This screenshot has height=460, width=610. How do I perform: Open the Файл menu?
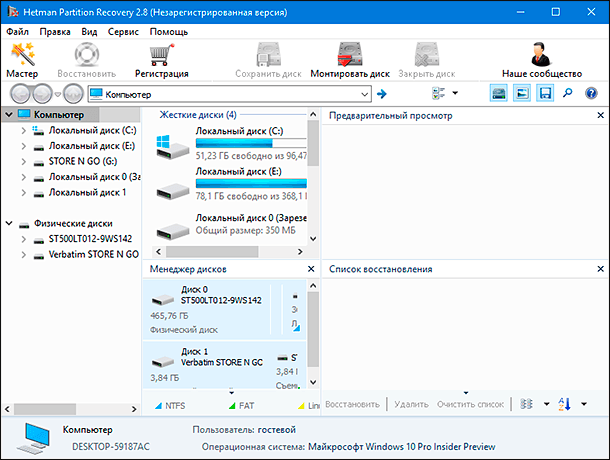coord(17,32)
